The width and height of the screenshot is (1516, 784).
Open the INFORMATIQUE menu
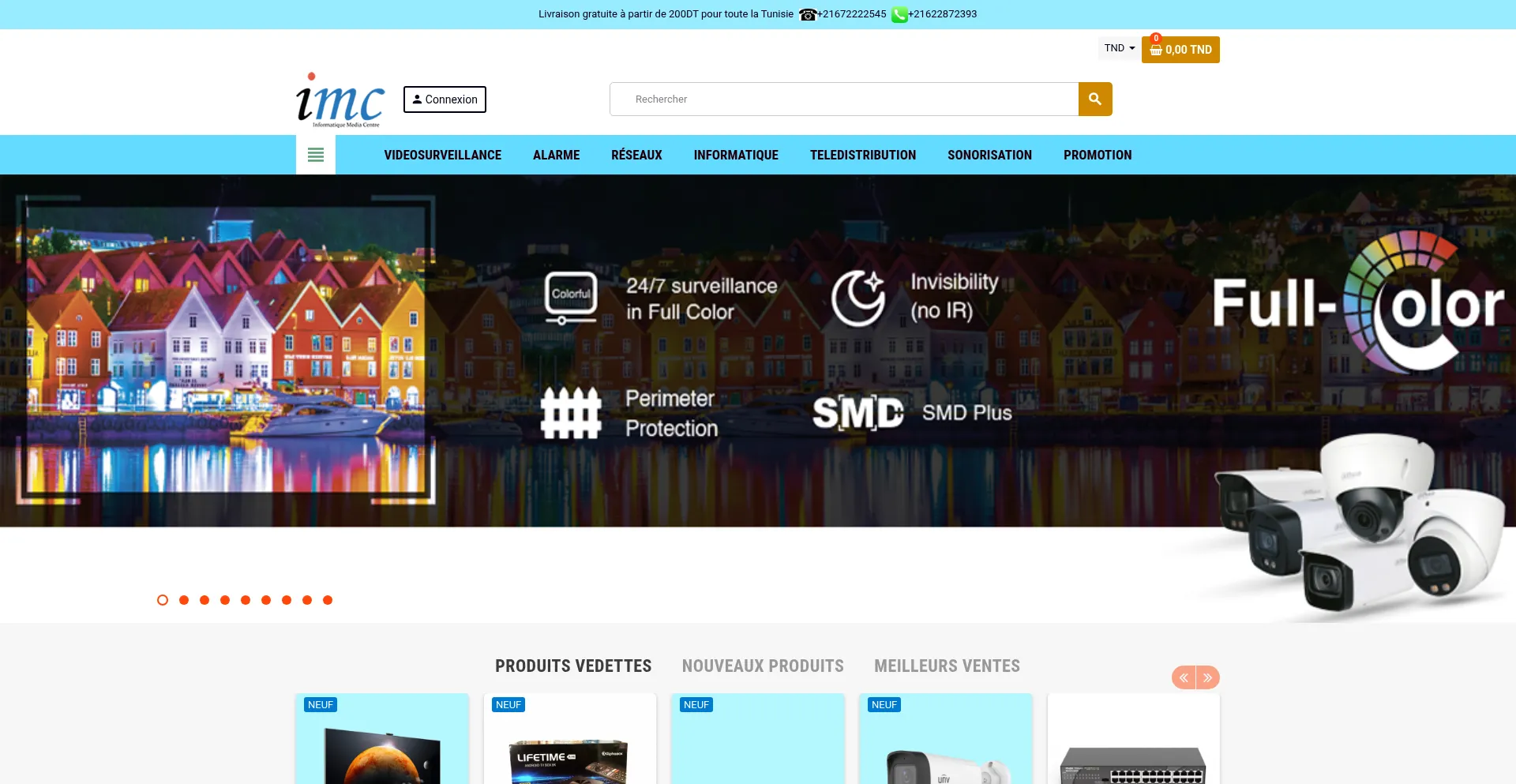click(736, 155)
